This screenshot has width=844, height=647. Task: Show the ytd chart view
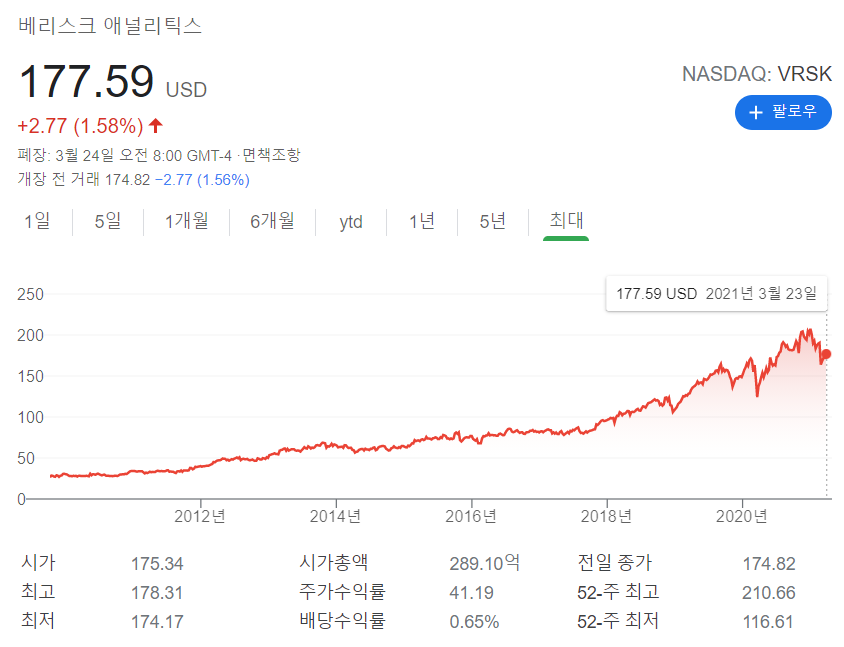pyautogui.click(x=349, y=221)
